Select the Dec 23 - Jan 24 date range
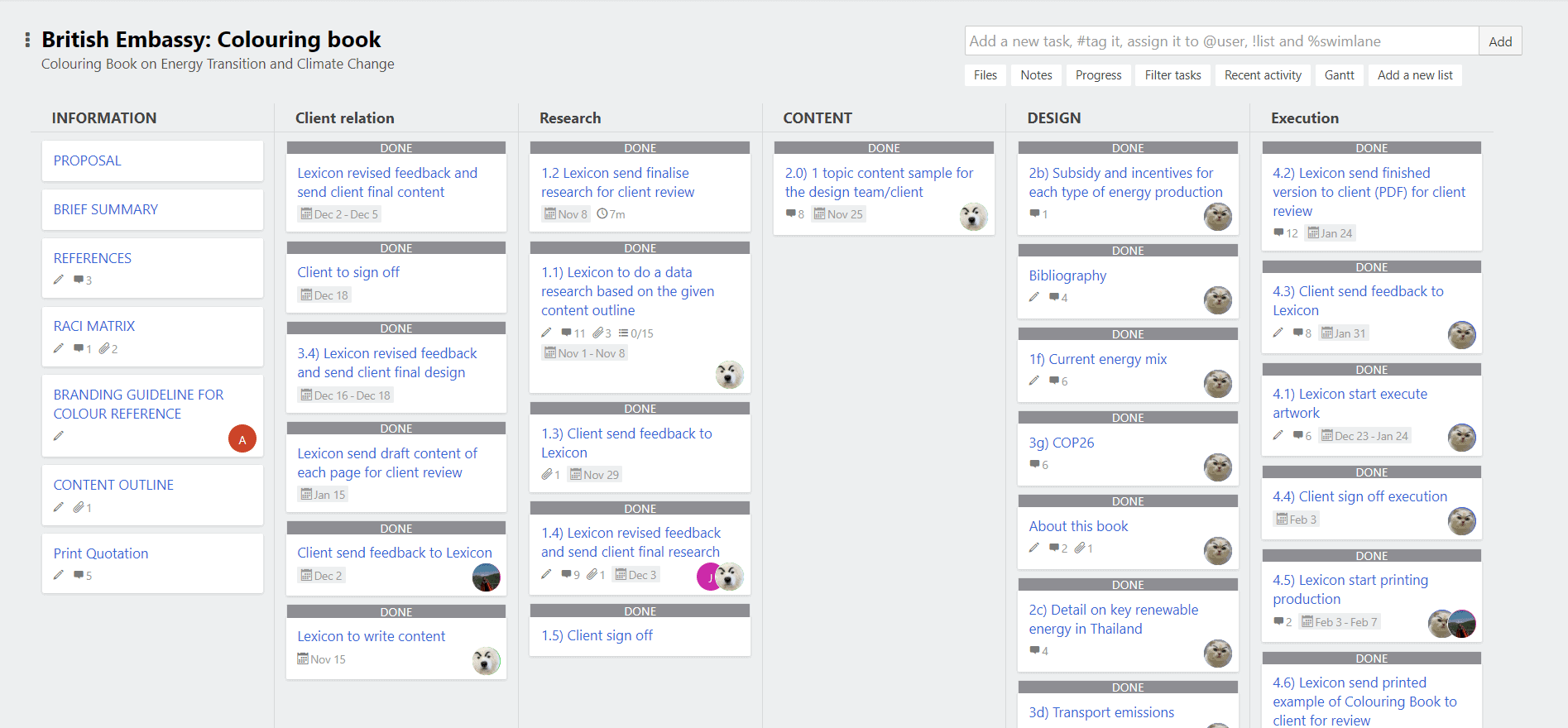The image size is (1568, 728). [1364, 436]
